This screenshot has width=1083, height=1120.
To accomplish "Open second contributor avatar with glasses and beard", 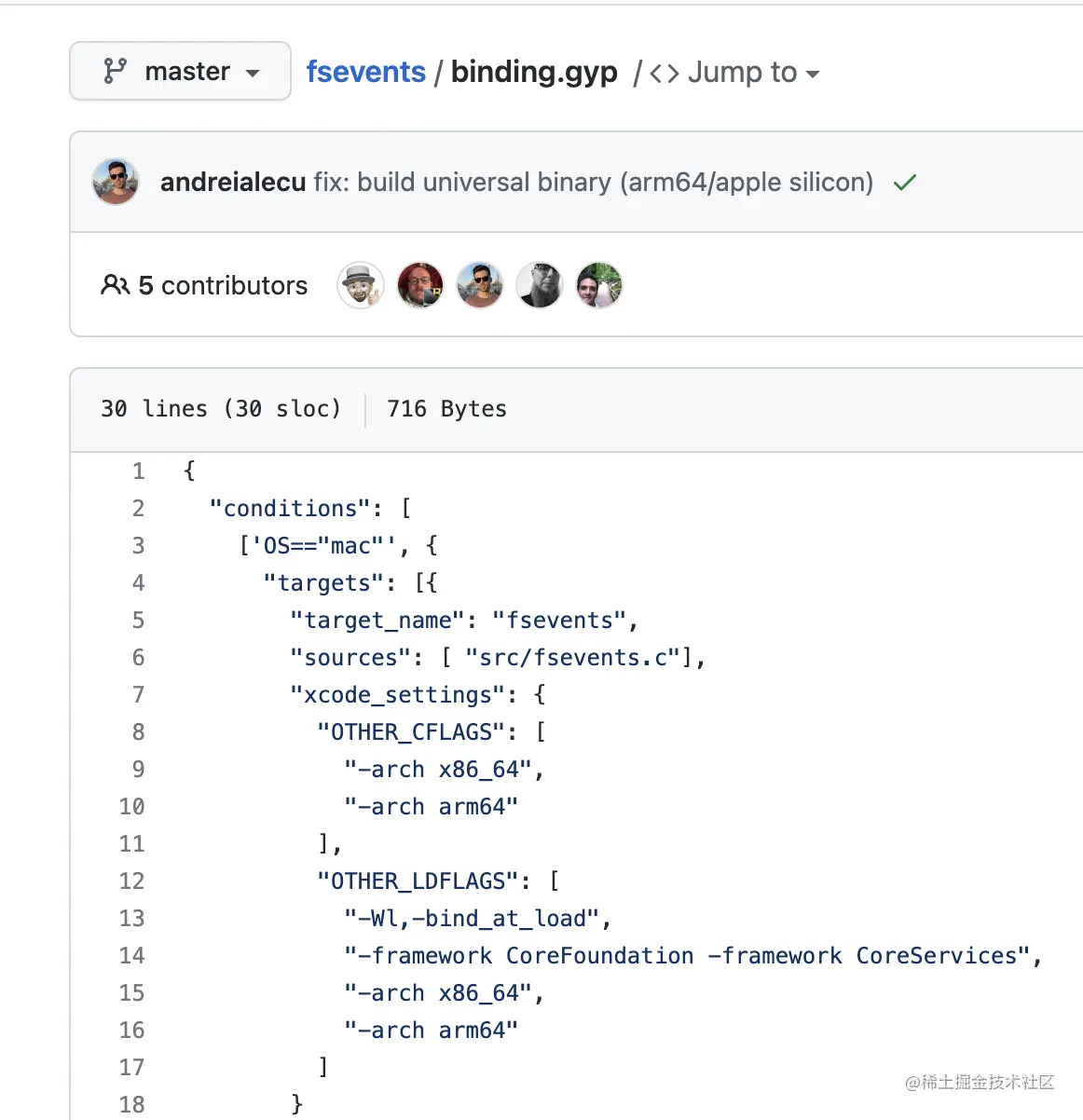I will pos(420,285).
